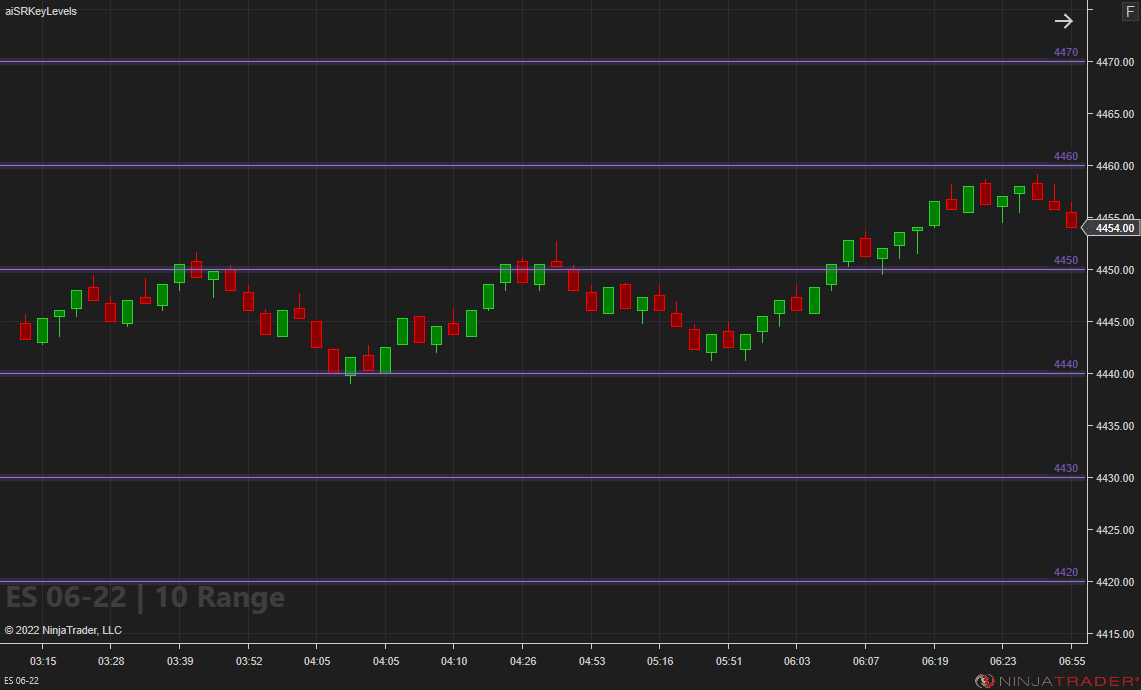Click the current price marker 4454.00
This screenshot has height=690, width=1141.
(x=1114, y=228)
